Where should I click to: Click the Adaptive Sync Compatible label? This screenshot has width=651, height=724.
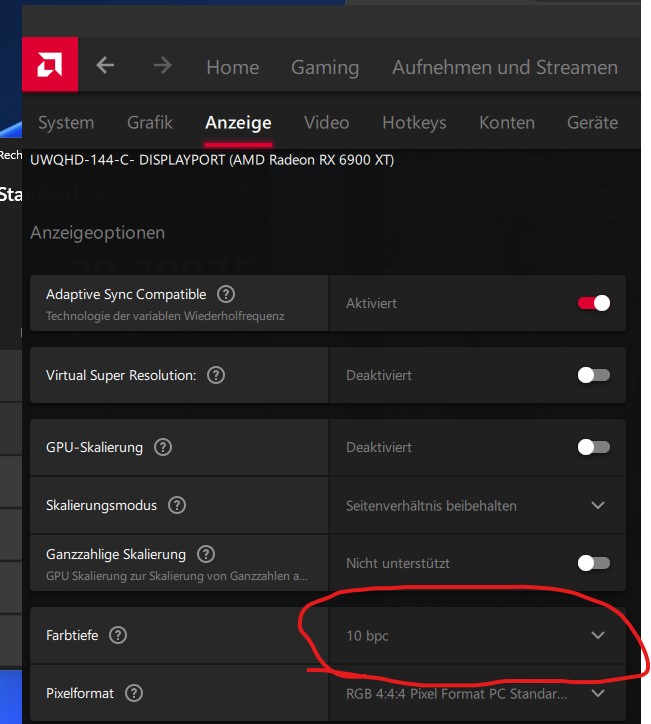pos(126,294)
